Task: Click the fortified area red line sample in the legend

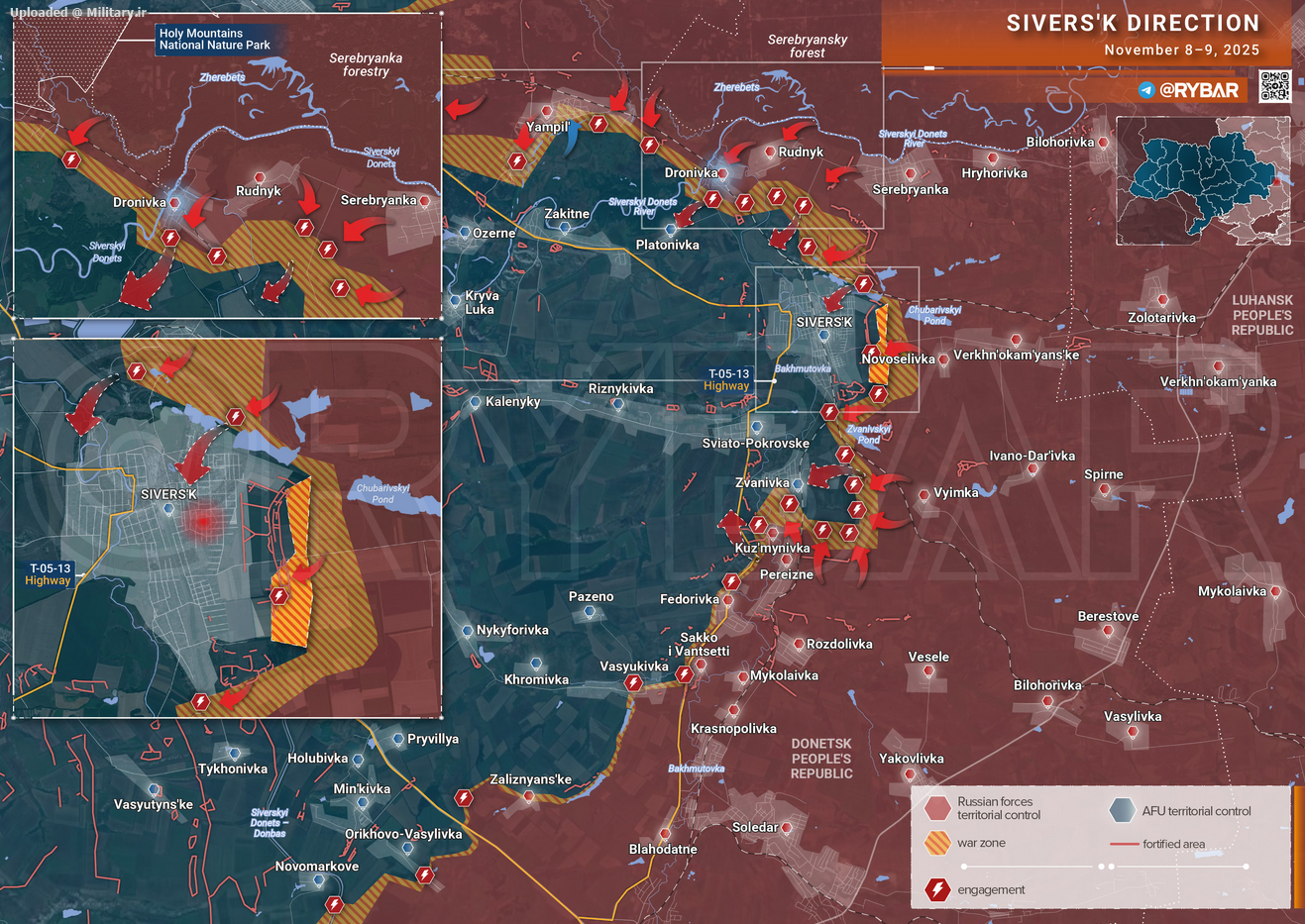Action: point(1124,844)
